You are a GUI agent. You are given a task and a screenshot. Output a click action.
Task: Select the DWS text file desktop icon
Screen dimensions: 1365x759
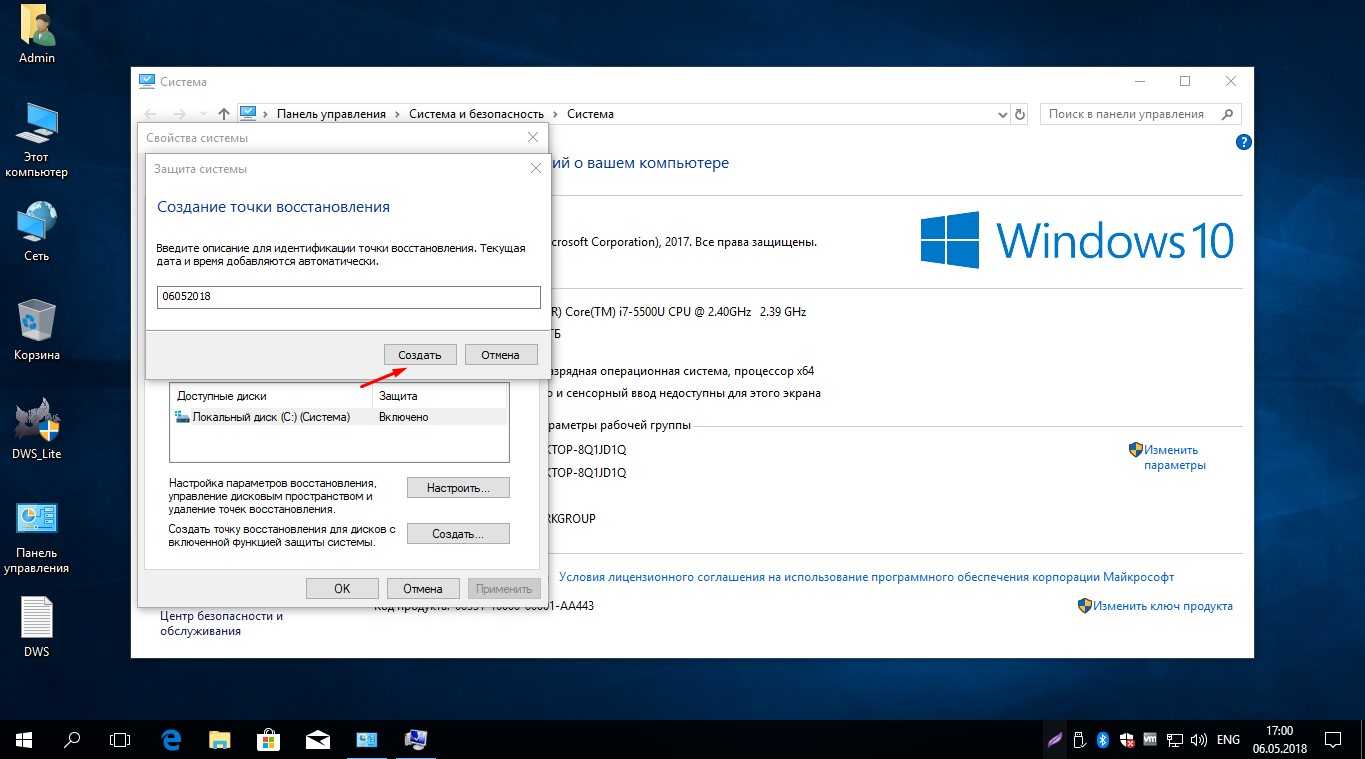(37, 627)
